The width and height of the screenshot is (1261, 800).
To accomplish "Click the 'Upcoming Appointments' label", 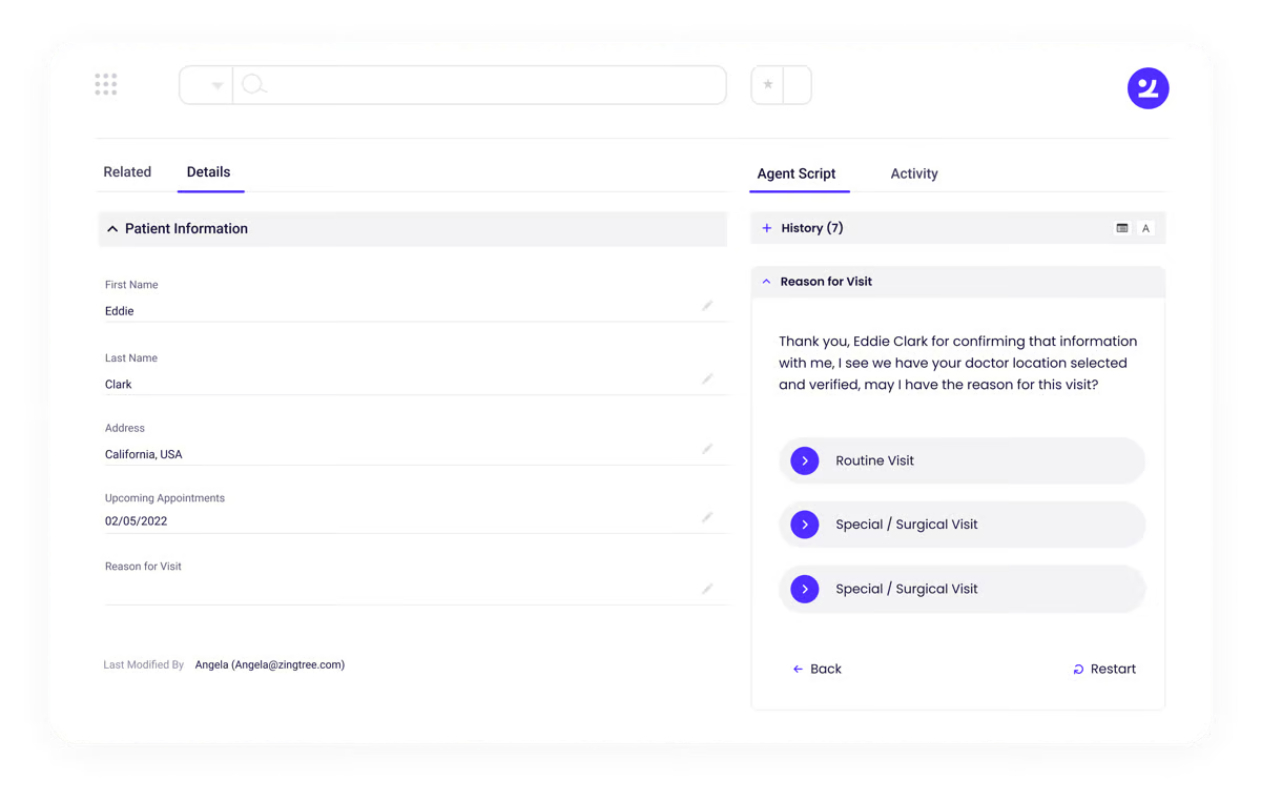I will [x=165, y=498].
